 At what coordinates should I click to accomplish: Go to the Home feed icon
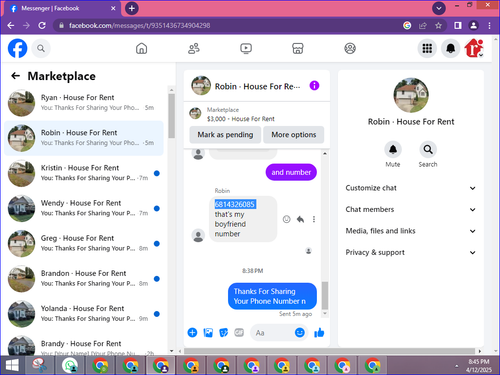tap(142, 49)
